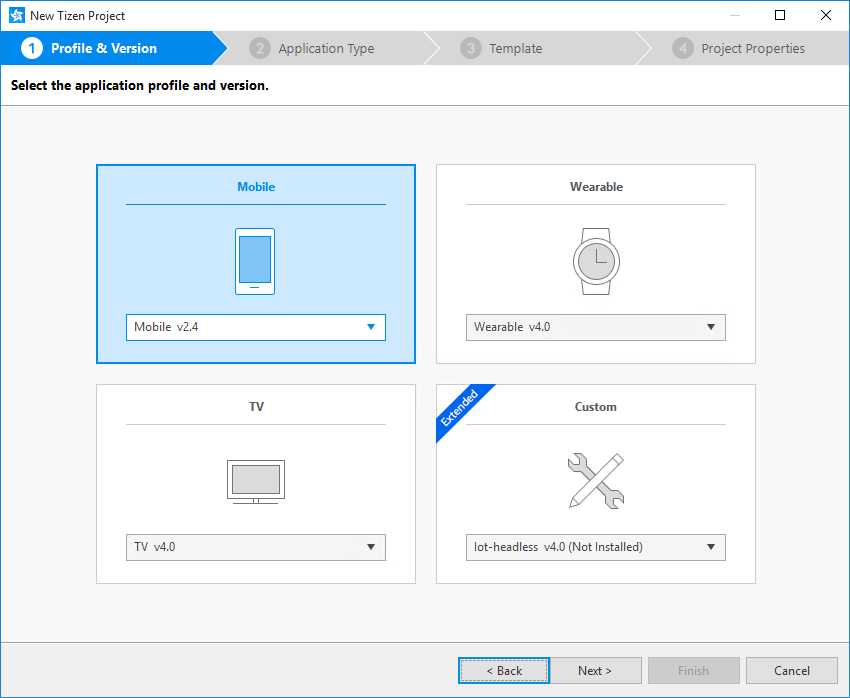This screenshot has width=850, height=698.
Task: Click the Back button
Action: [503, 670]
